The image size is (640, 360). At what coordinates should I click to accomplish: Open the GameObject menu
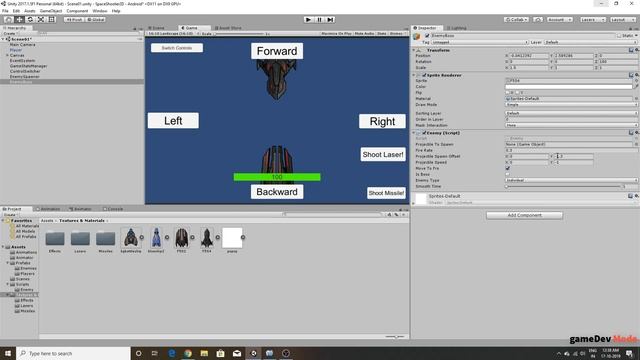tap(51, 11)
